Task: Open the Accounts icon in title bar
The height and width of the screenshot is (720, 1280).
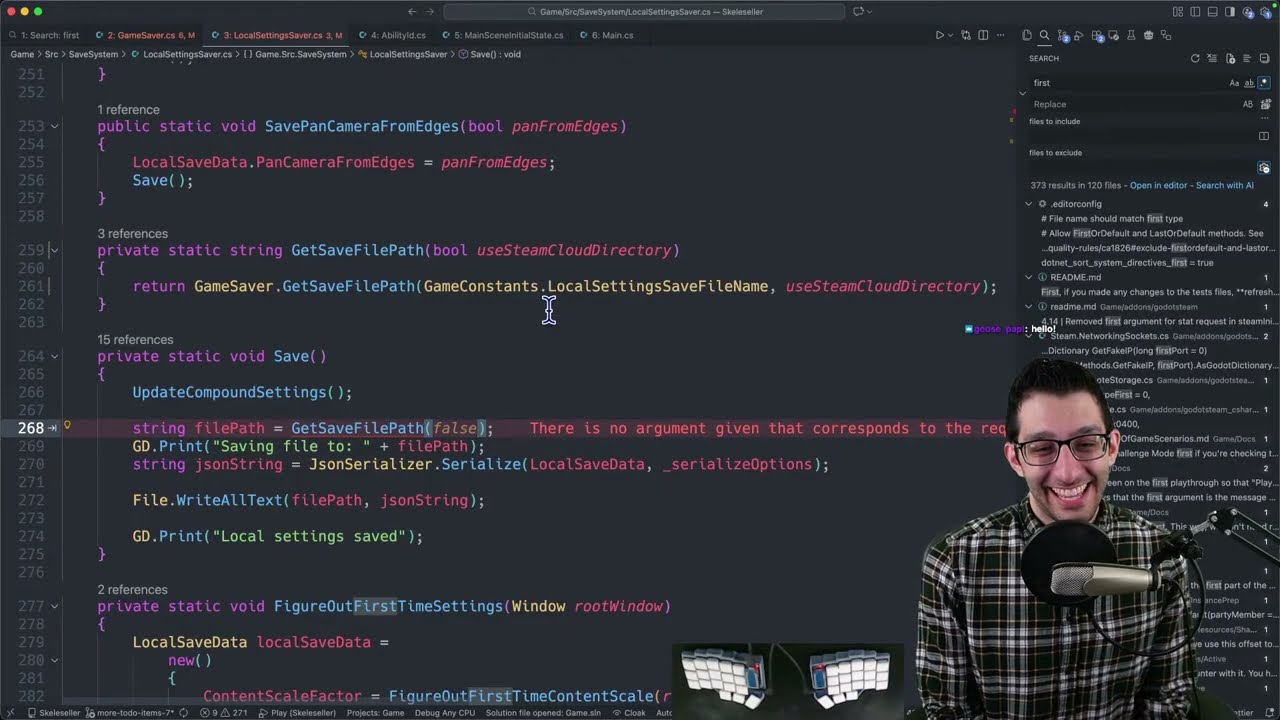Action: point(1247,11)
